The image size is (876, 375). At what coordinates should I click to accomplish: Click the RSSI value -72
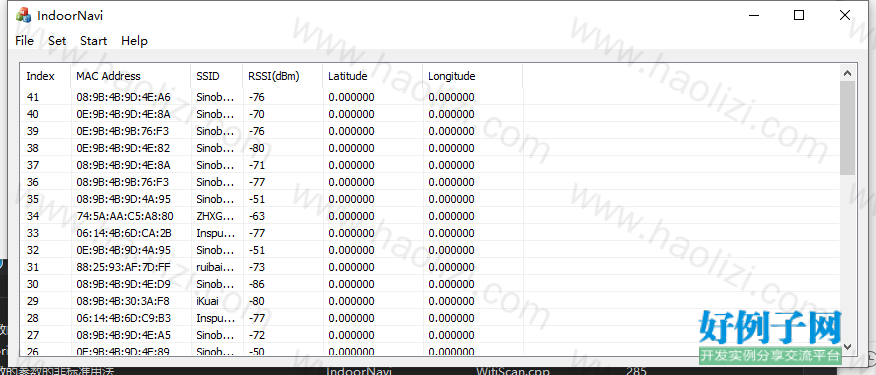(x=257, y=335)
